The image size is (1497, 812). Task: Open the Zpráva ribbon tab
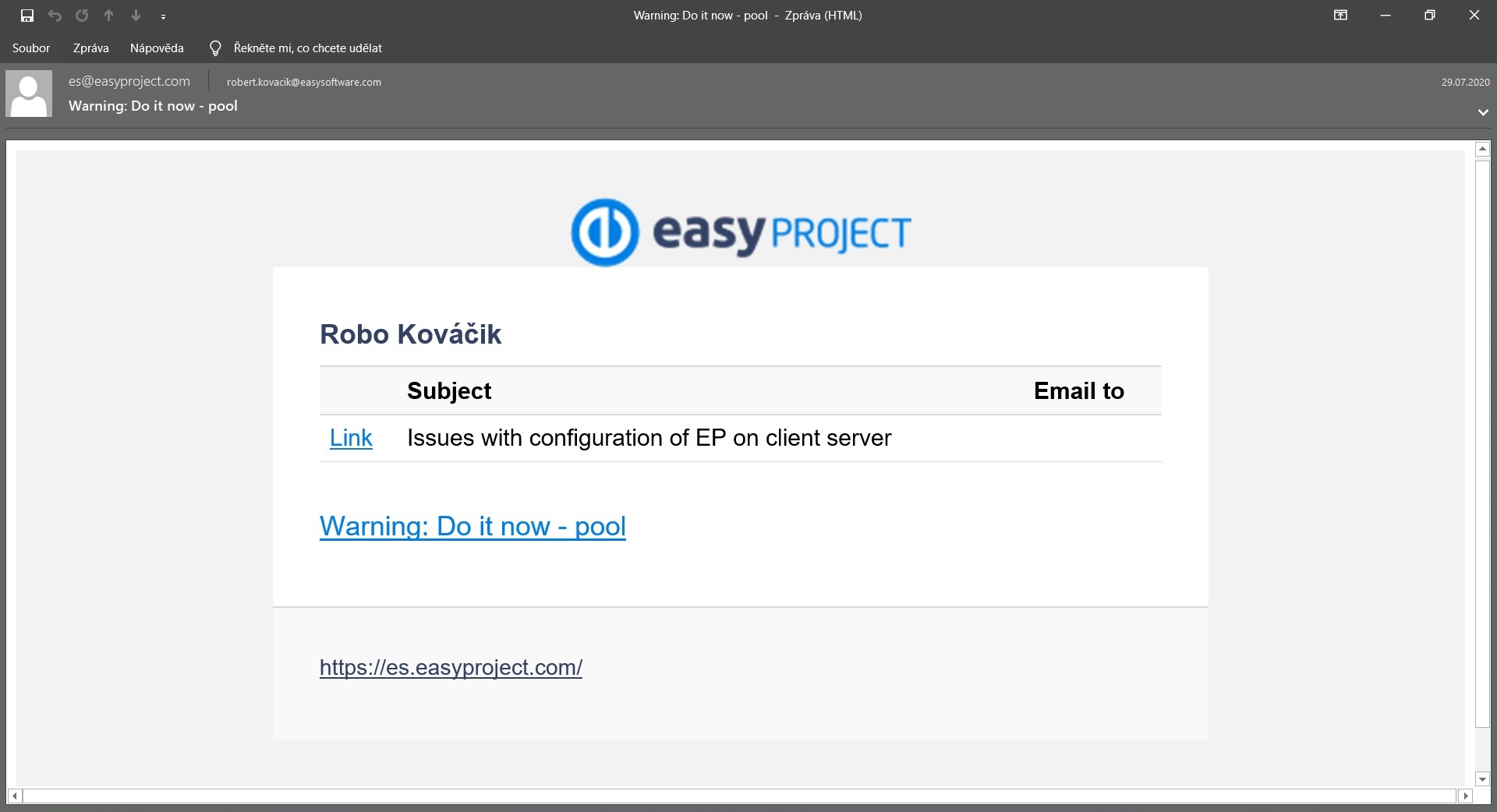tap(90, 48)
